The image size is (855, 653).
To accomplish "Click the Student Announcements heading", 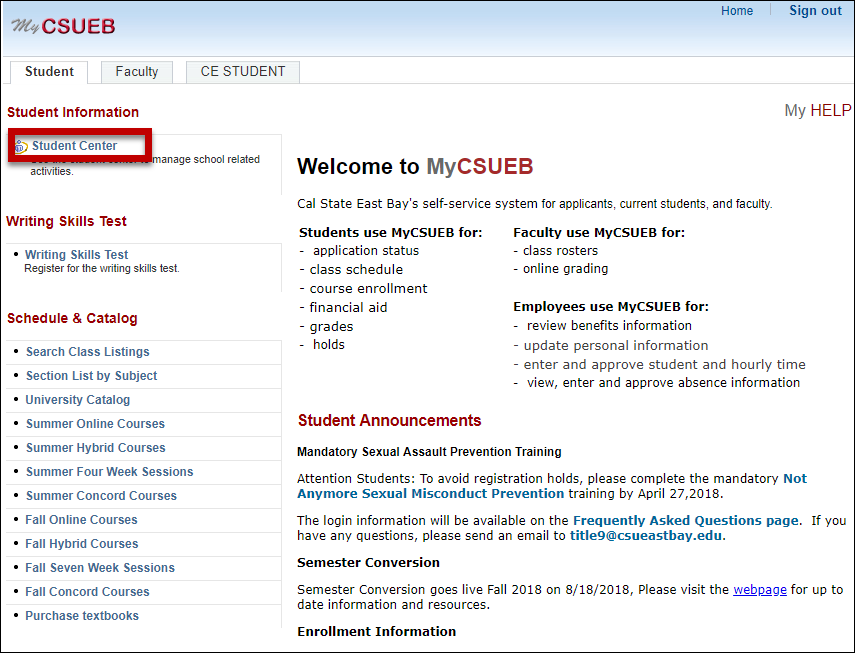I will [389, 420].
